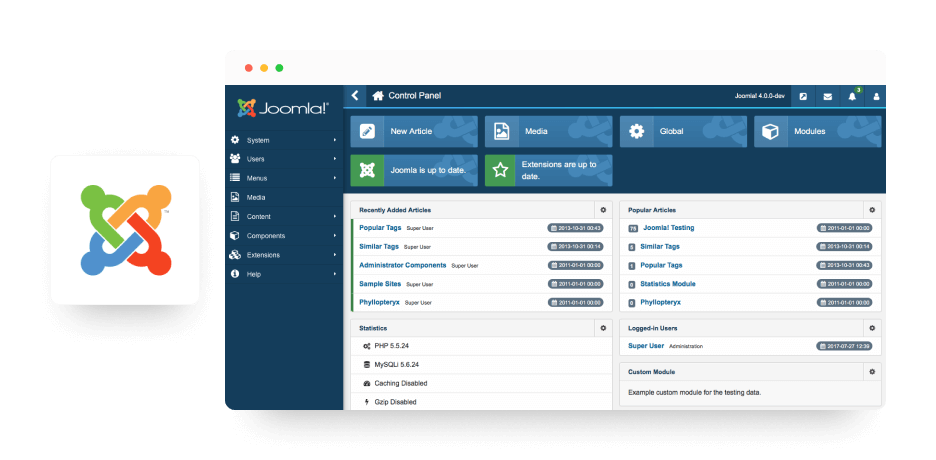The width and height of the screenshot is (936, 460).
Task: Click the Menus list icon in sidebar
Action: (235, 178)
